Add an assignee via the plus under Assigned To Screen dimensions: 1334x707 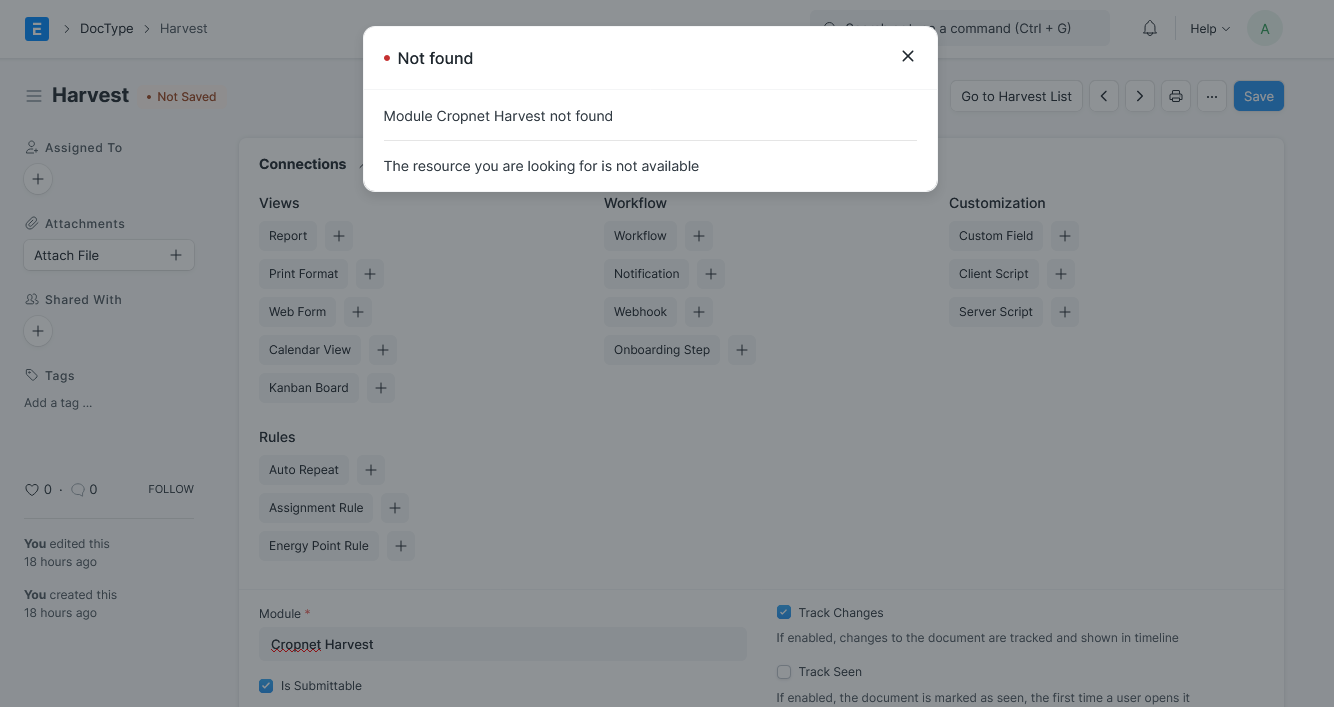(38, 179)
